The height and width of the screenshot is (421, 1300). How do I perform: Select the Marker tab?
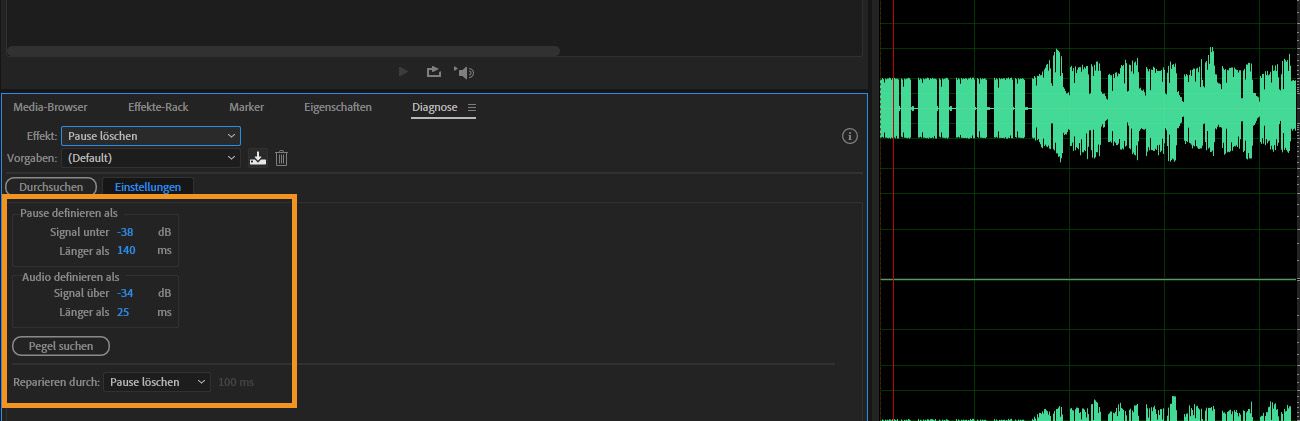[x=246, y=107]
